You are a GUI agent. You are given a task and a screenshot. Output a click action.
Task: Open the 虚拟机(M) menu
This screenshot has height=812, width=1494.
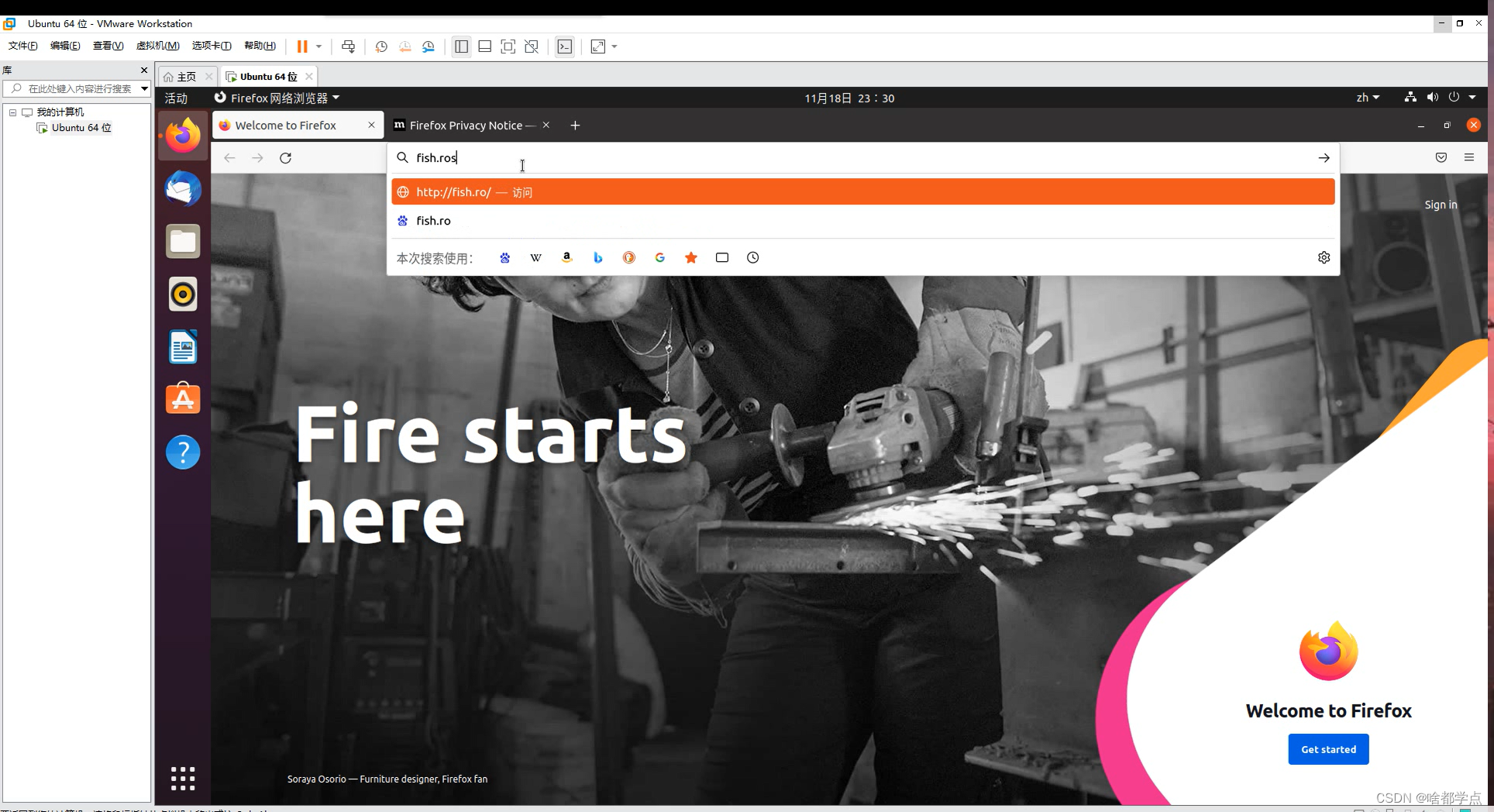(x=157, y=46)
